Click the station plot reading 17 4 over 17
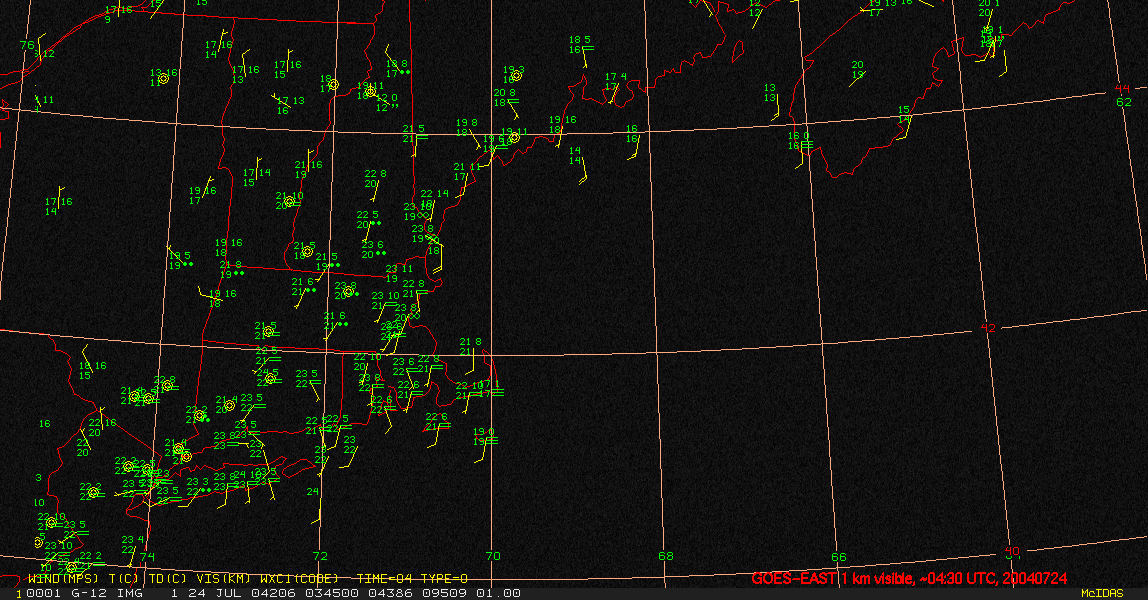The height and width of the screenshot is (600, 1148). (x=616, y=81)
